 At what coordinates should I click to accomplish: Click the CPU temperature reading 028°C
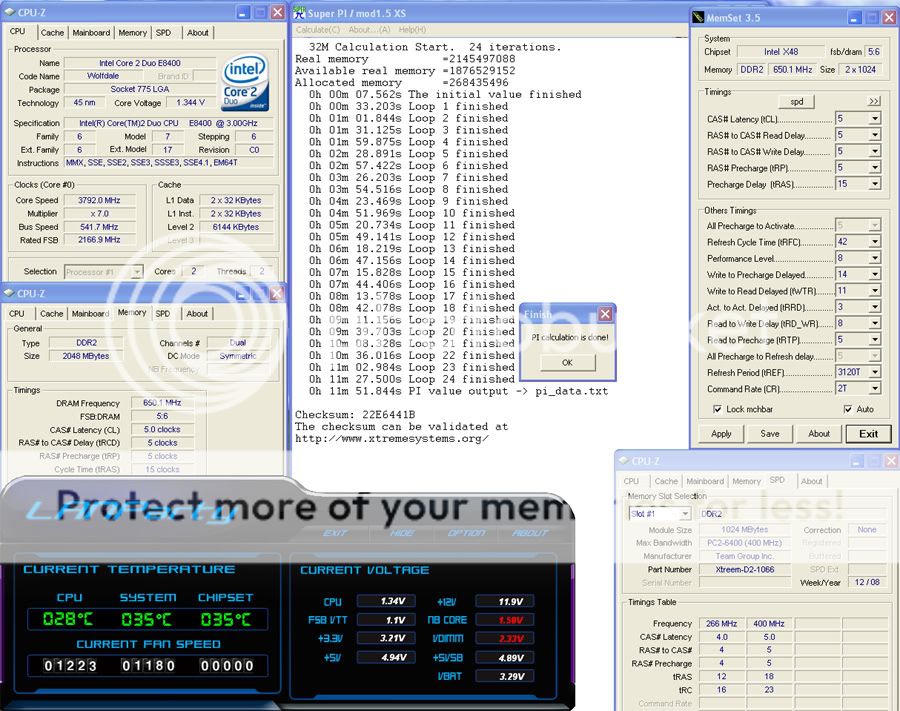[68, 619]
